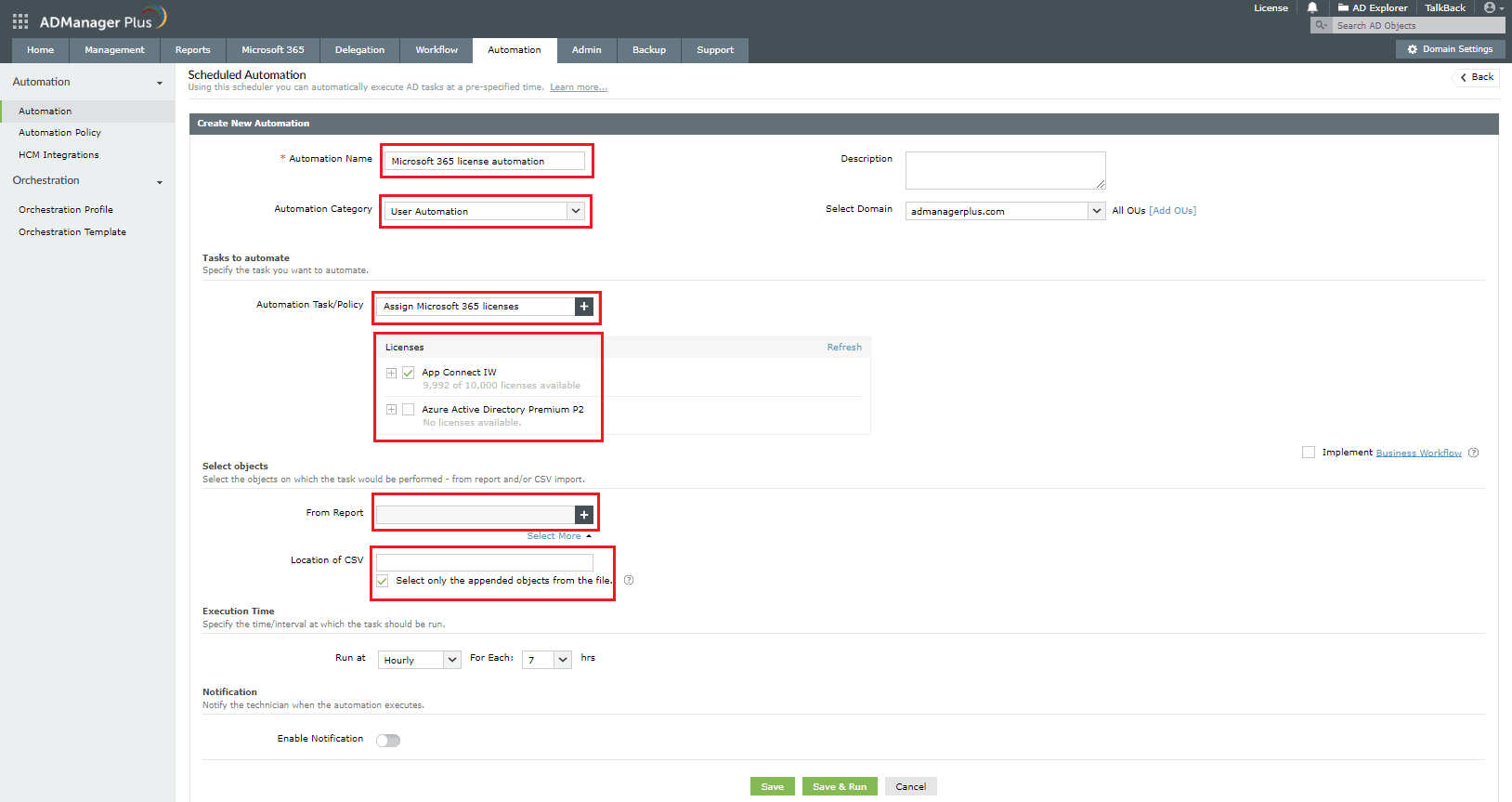Open the Business Workflow link
The image size is (1512, 802).
[x=1418, y=454]
